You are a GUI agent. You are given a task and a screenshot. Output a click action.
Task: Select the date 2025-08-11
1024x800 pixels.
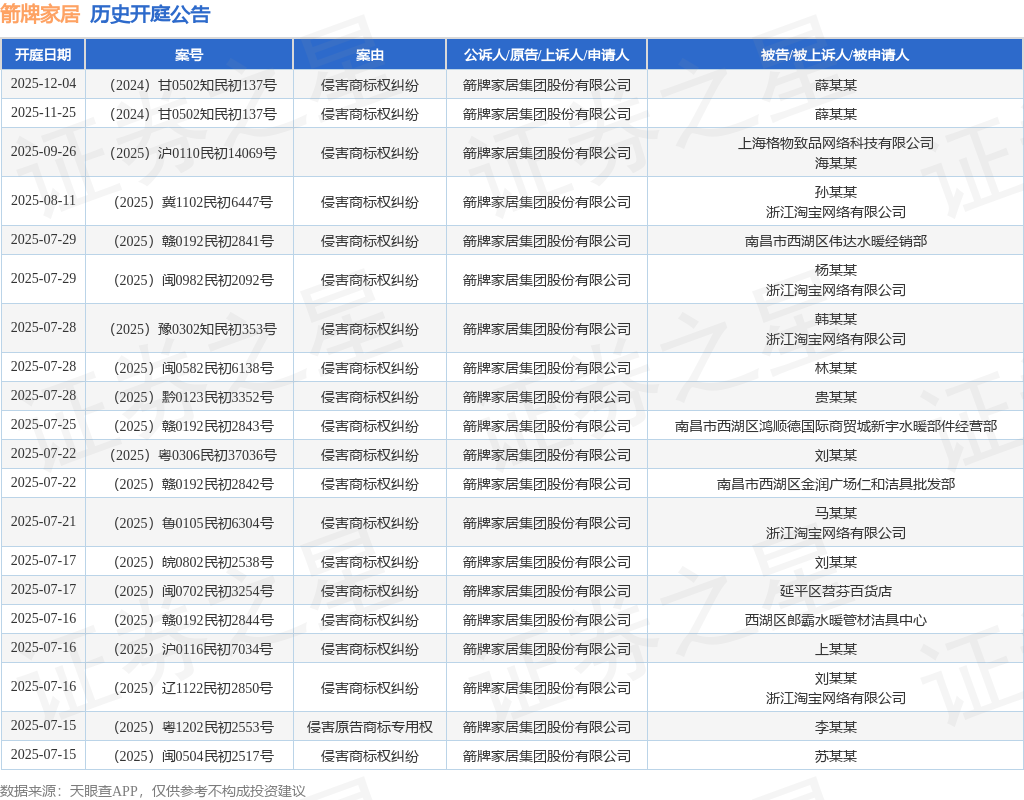click(43, 200)
